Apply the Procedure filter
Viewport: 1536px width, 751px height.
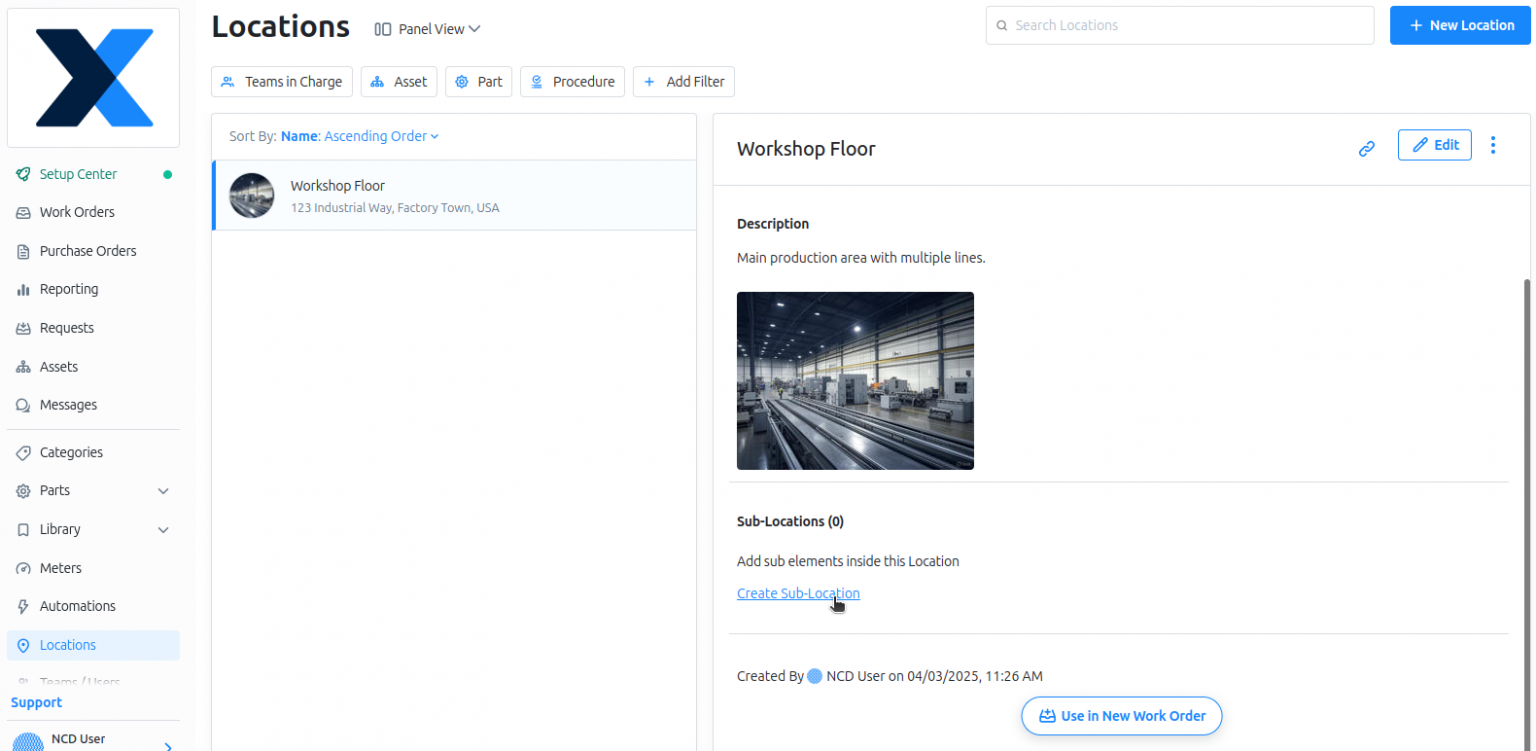[572, 81]
